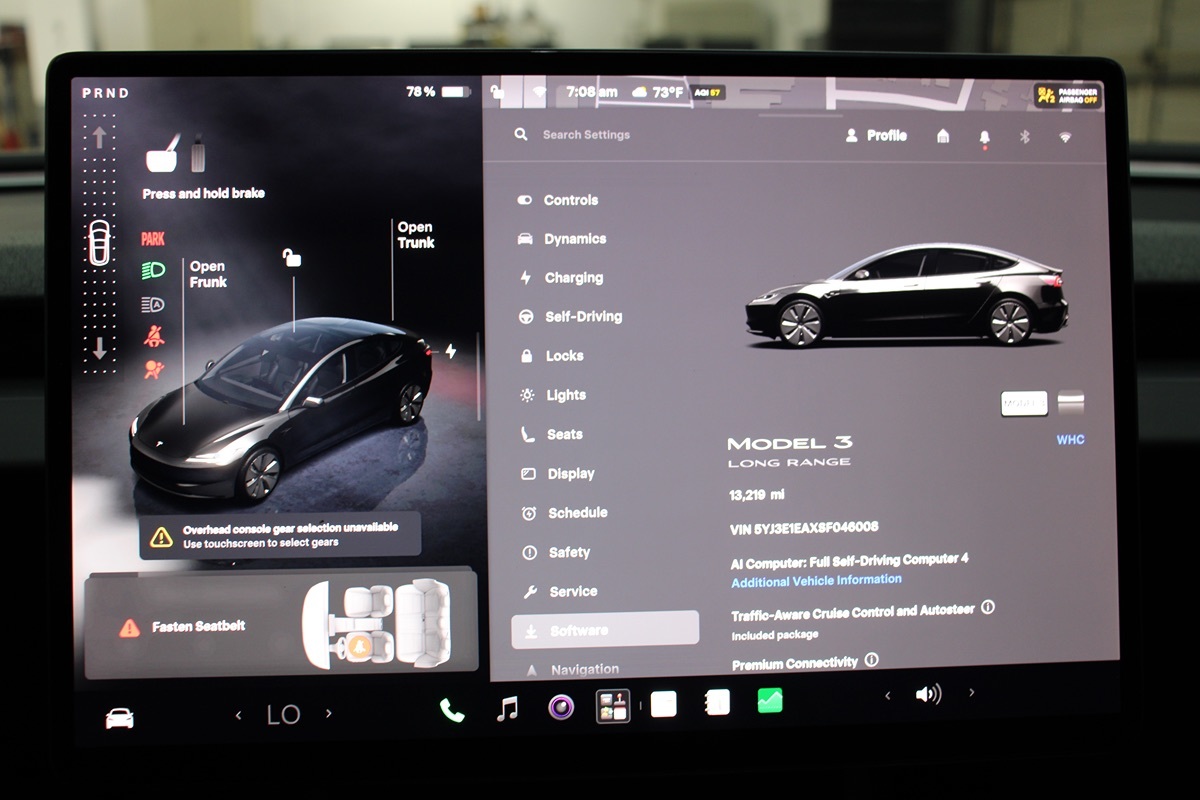Tap the red PARK indicator
The image size is (1200, 800).
tap(153, 239)
